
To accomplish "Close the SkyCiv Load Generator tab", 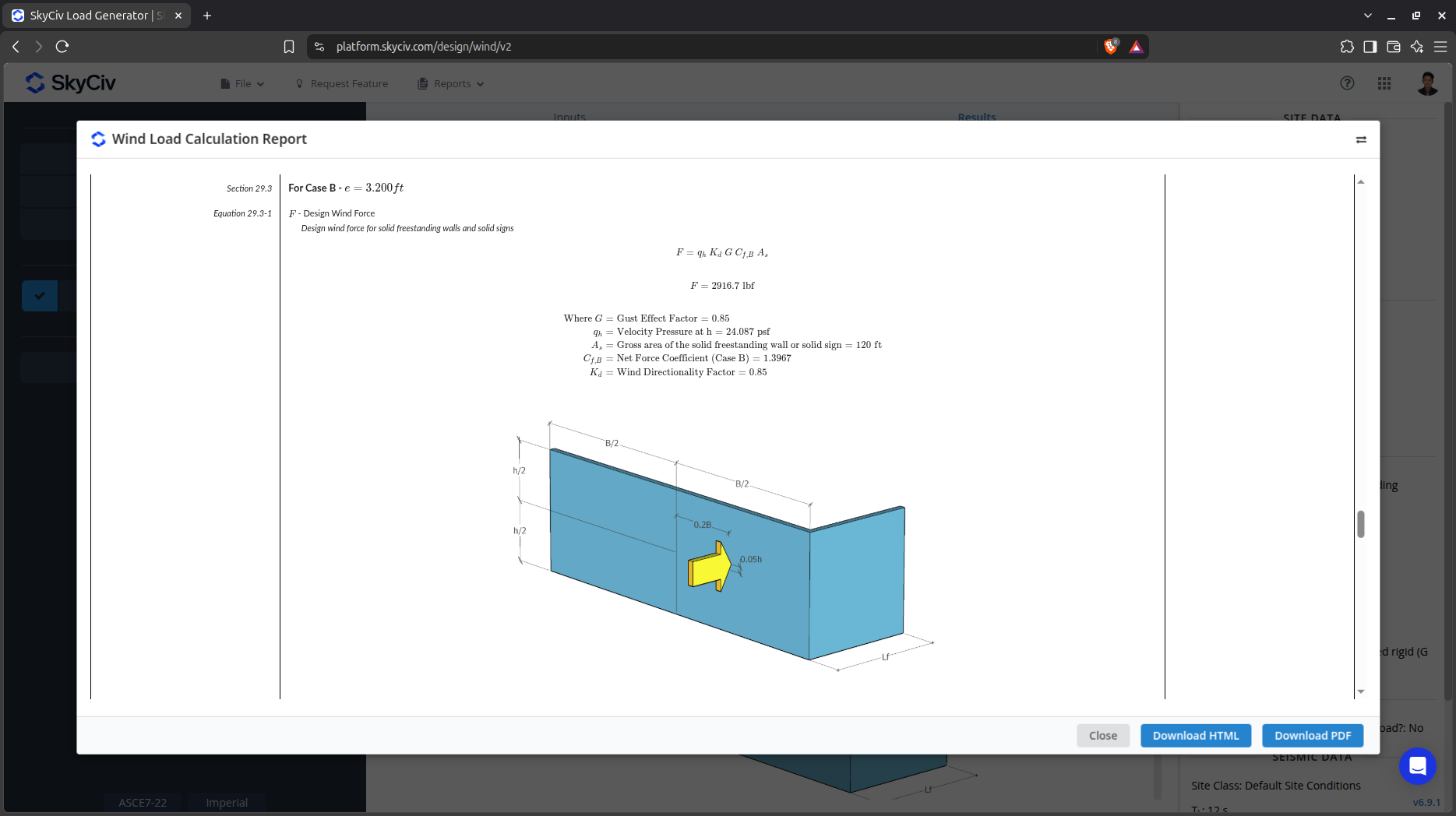I will (x=178, y=16).
